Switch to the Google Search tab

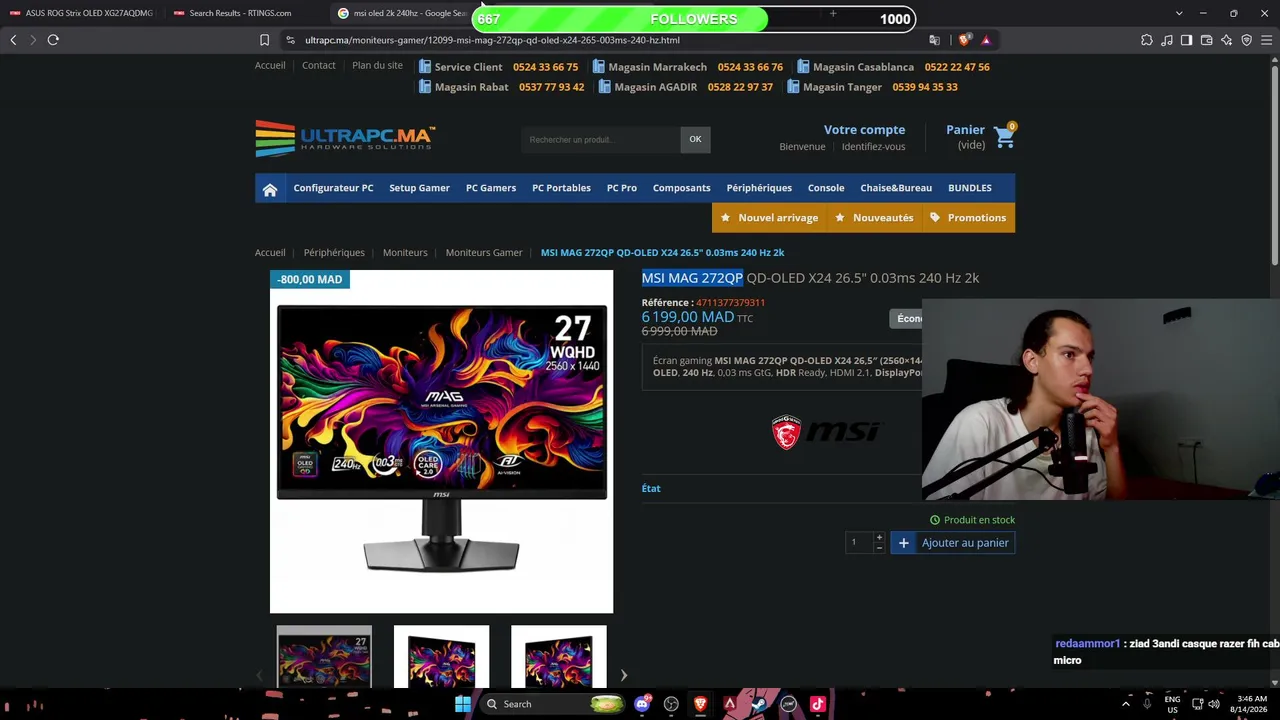tap(400, 13)
